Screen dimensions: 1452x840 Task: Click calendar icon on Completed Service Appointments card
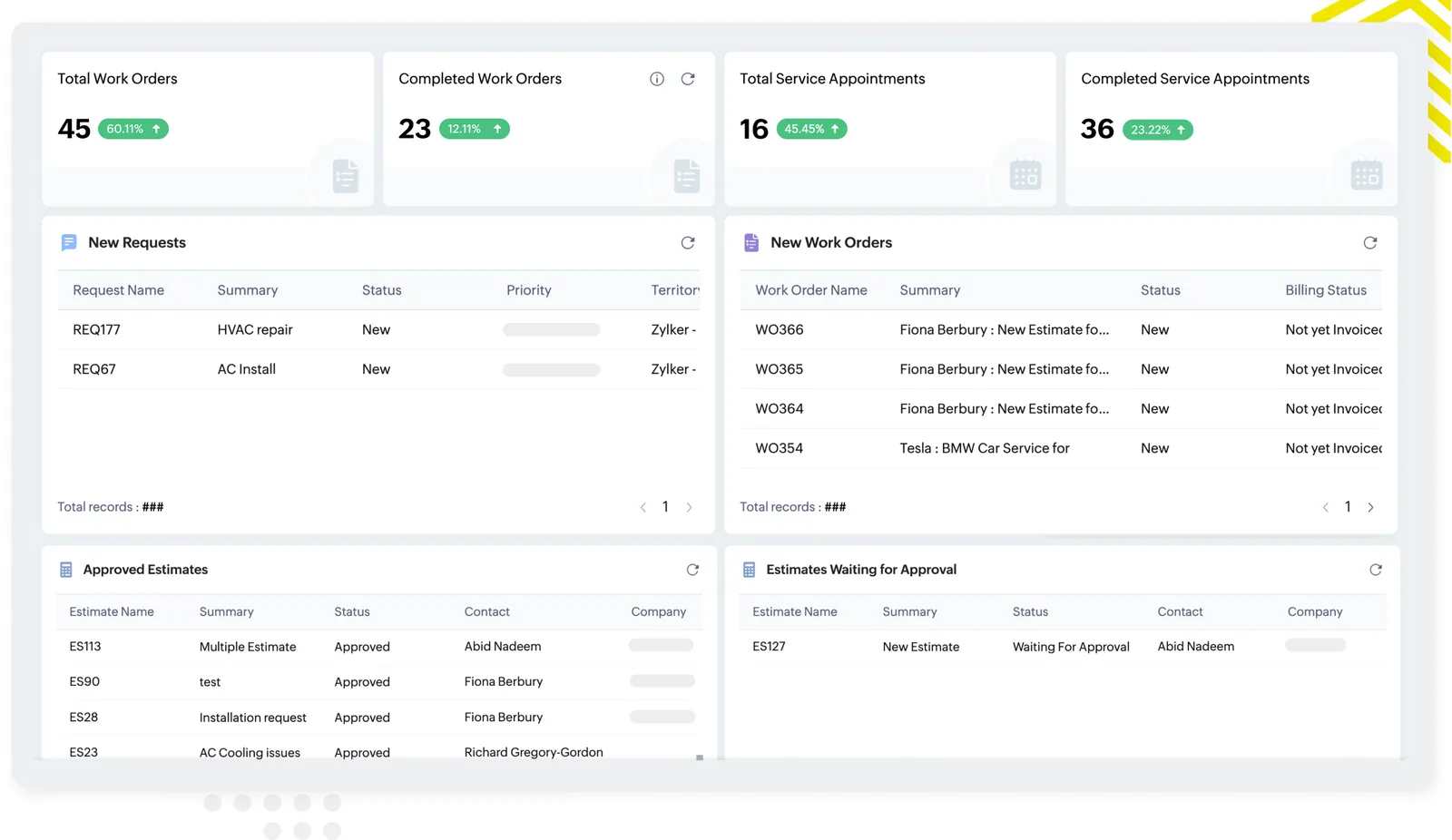click(x=1367, y=174)
